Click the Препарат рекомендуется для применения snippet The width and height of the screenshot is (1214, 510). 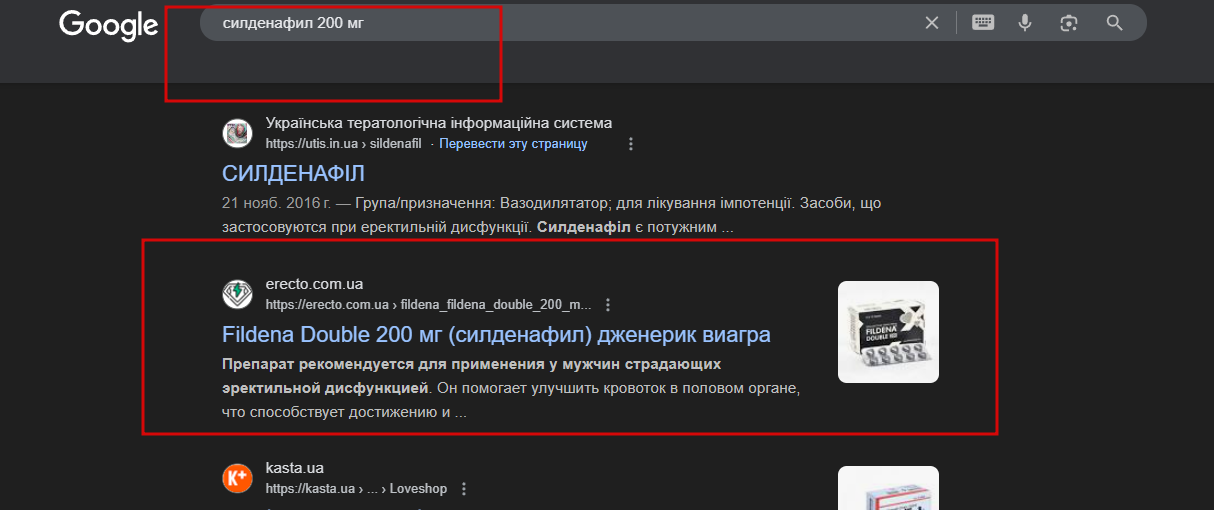[511, 387]
